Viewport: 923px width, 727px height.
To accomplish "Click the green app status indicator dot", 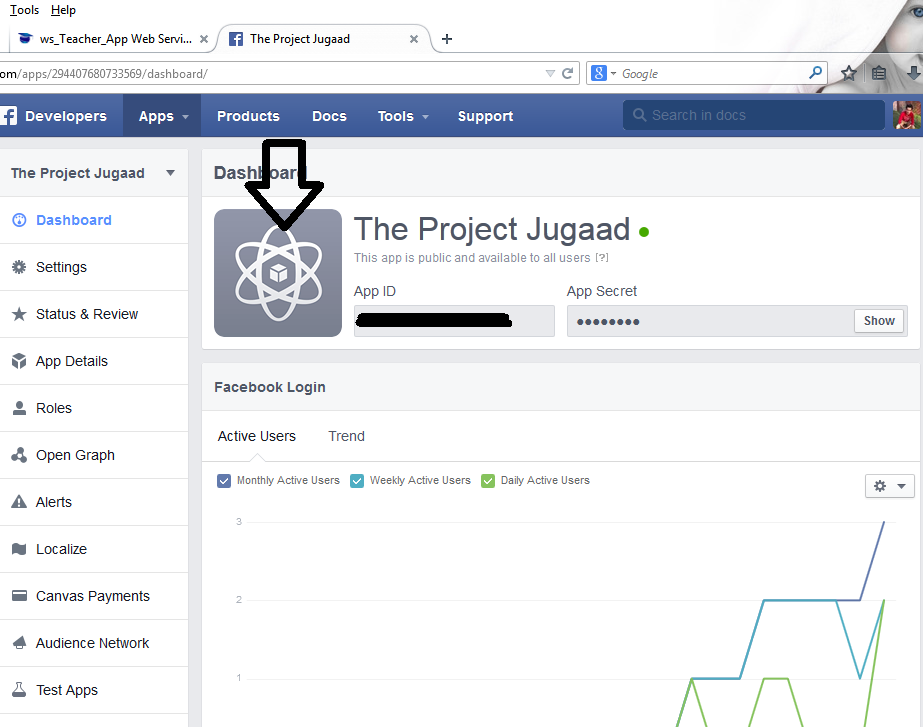I will pos(644,230).
